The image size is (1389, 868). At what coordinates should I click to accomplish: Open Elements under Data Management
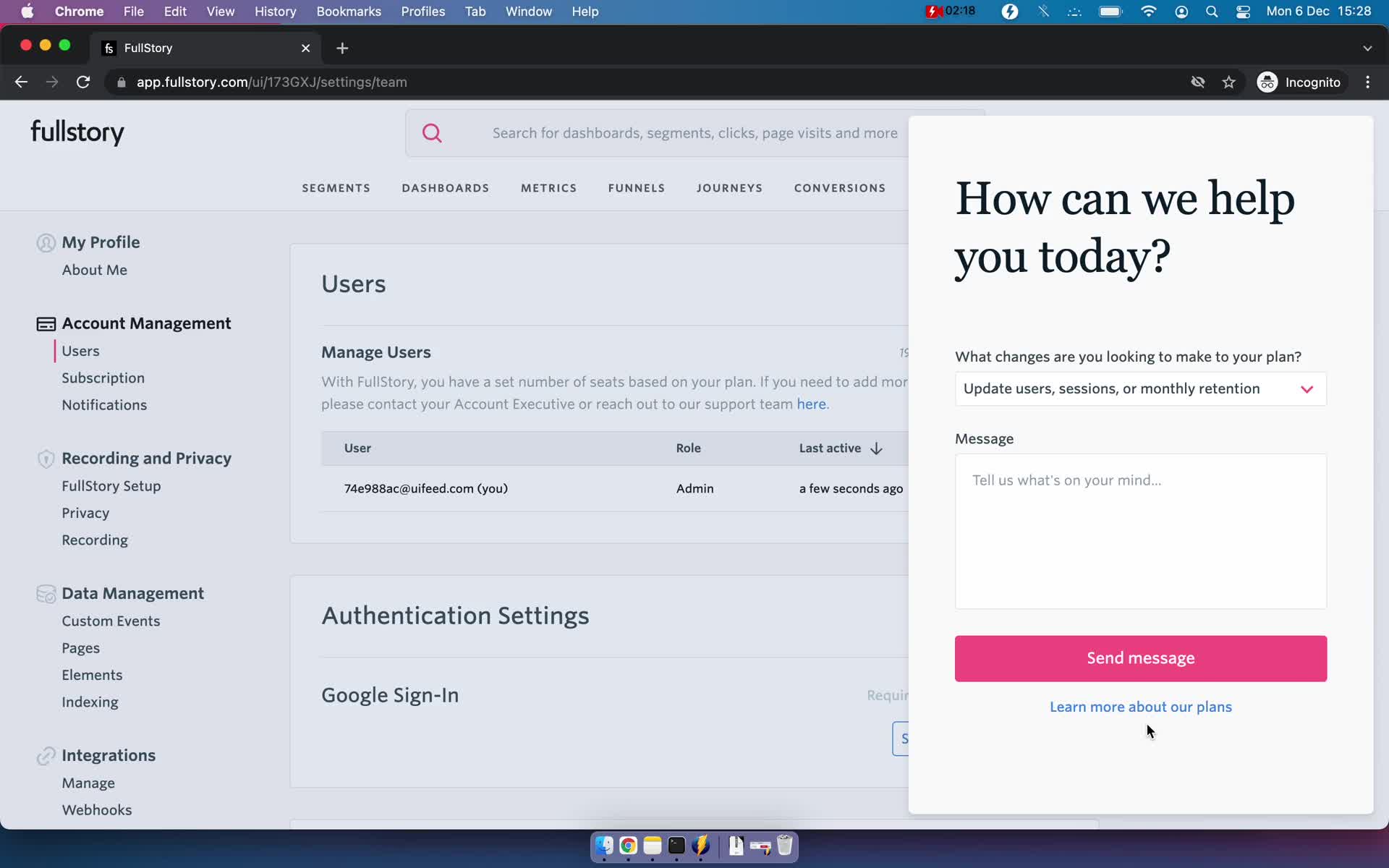(92, 675)
